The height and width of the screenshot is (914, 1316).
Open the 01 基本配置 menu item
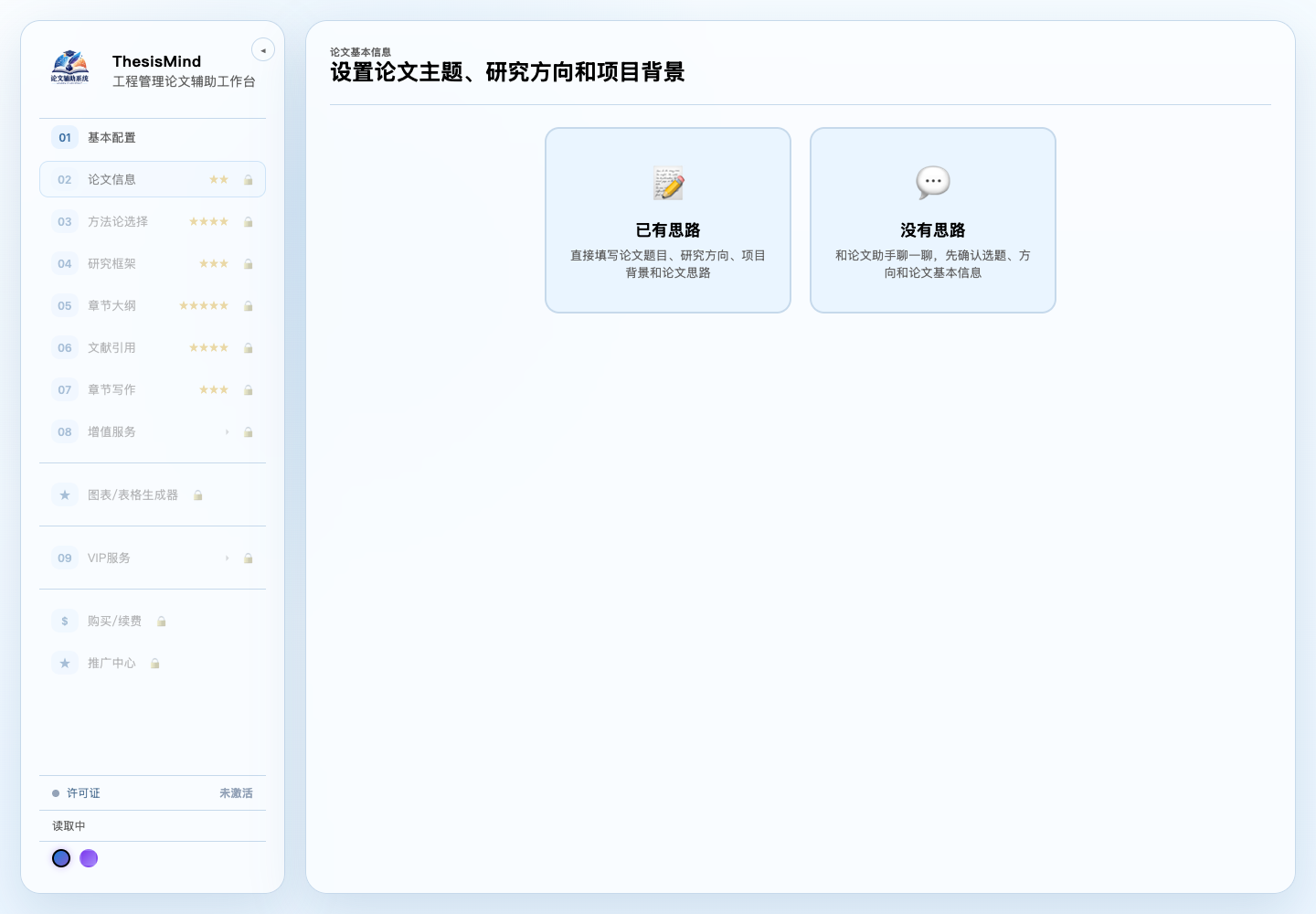click(153, 137)
